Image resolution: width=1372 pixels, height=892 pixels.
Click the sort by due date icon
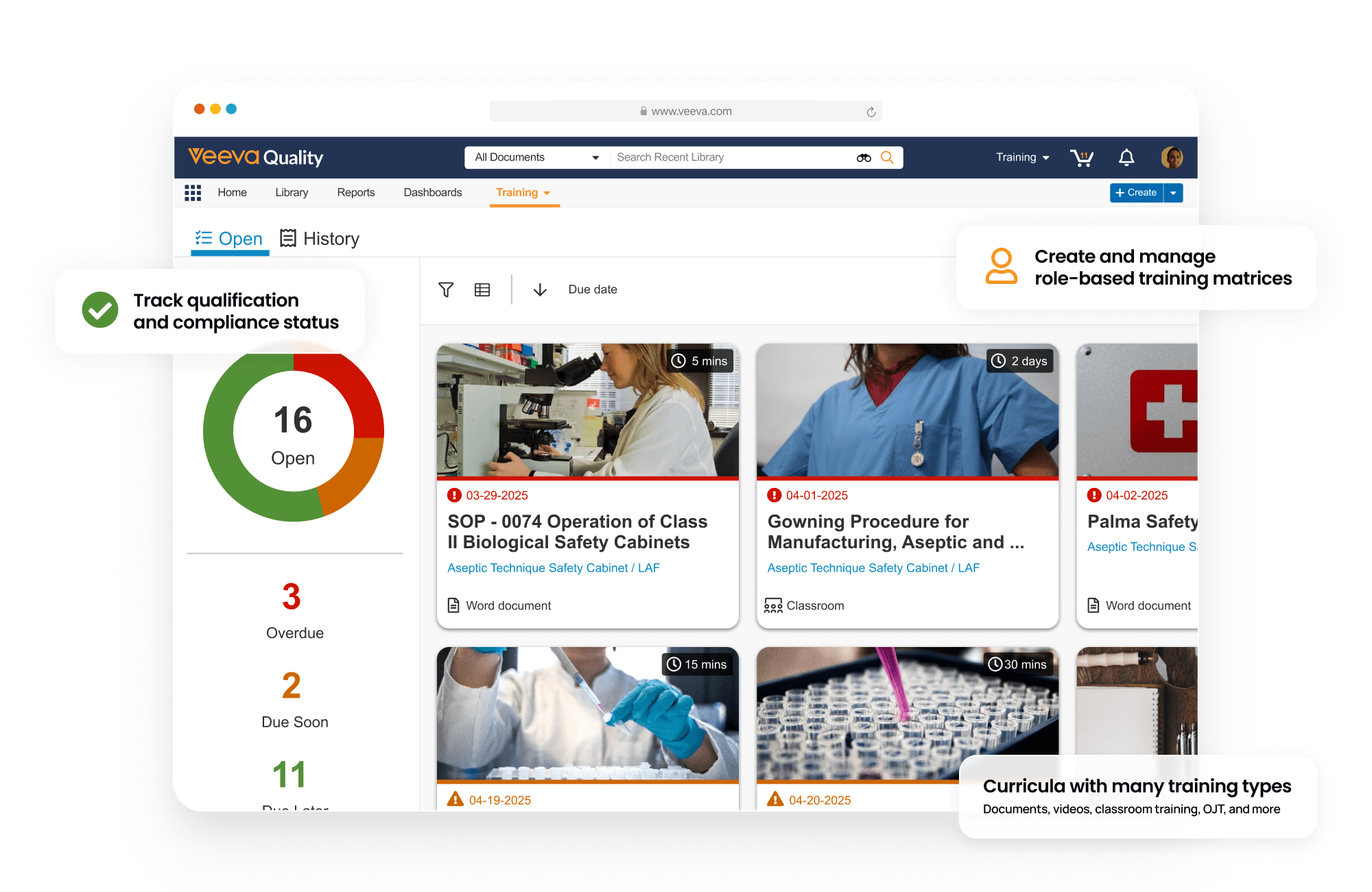point(541,289)
